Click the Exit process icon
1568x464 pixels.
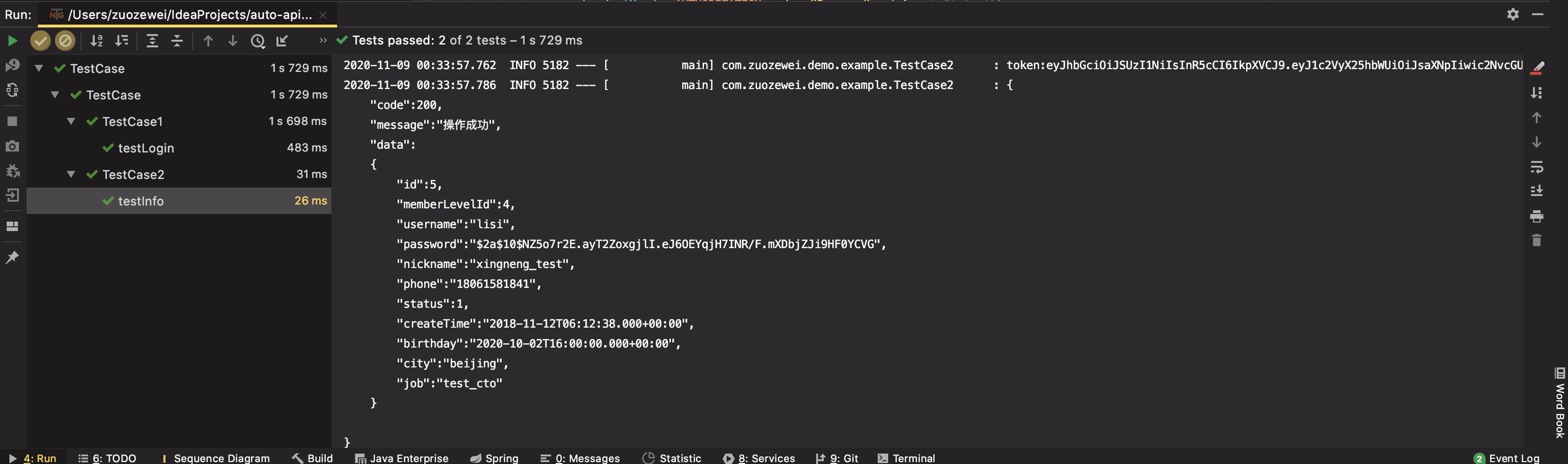pyautogui.click(x=12, y=195)
